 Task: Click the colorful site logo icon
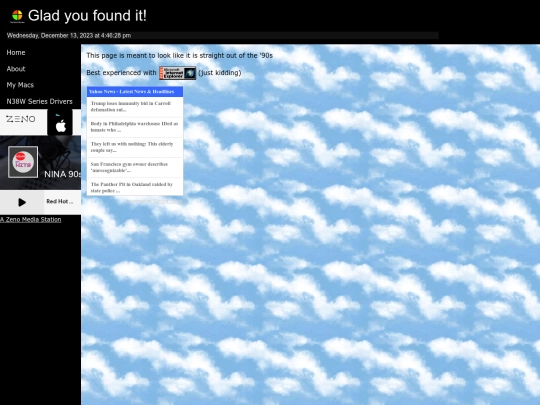(x=17, y=16)
